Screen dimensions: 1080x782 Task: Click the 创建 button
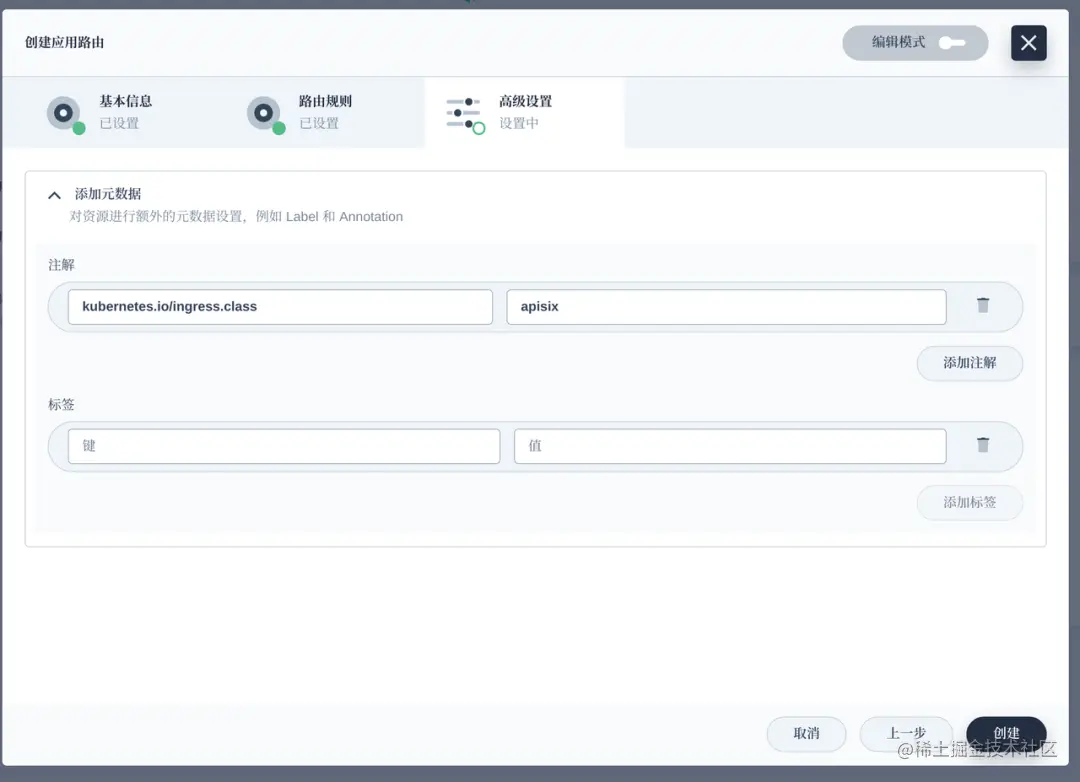(1006, 734)
